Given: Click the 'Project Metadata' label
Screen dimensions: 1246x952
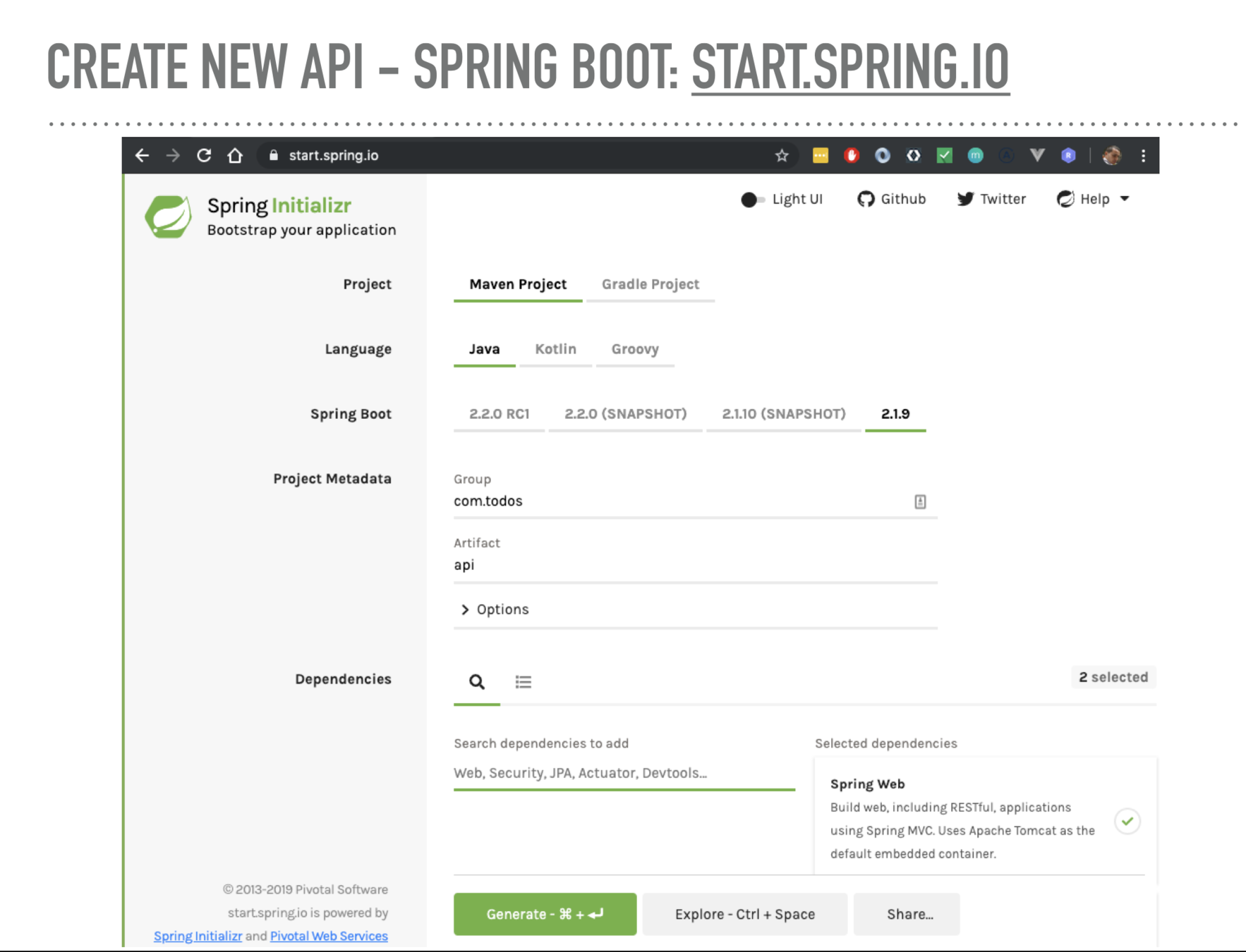Looking at the screenshot, I should coord(332,479).
